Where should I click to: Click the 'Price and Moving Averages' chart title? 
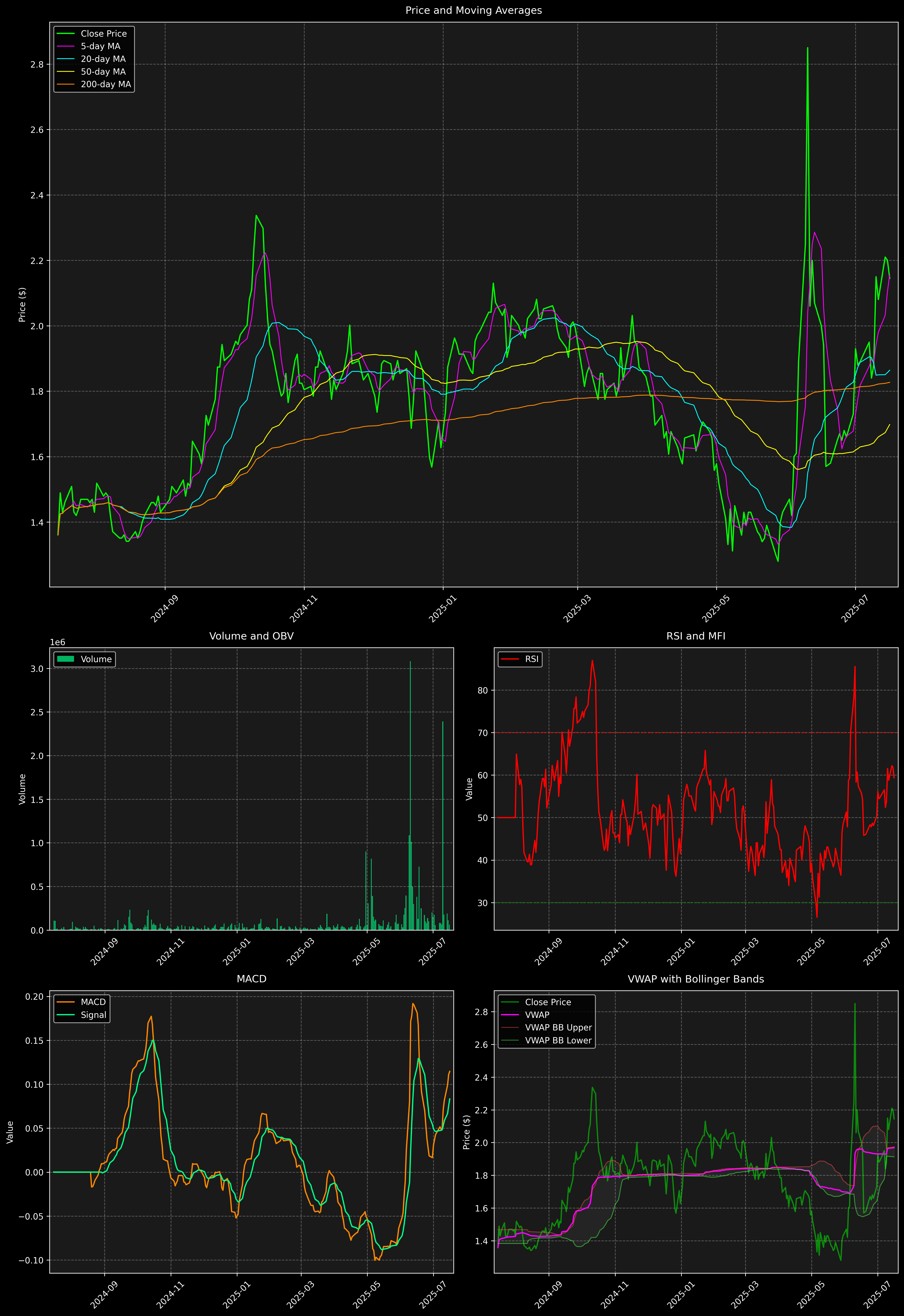(473, 10)
